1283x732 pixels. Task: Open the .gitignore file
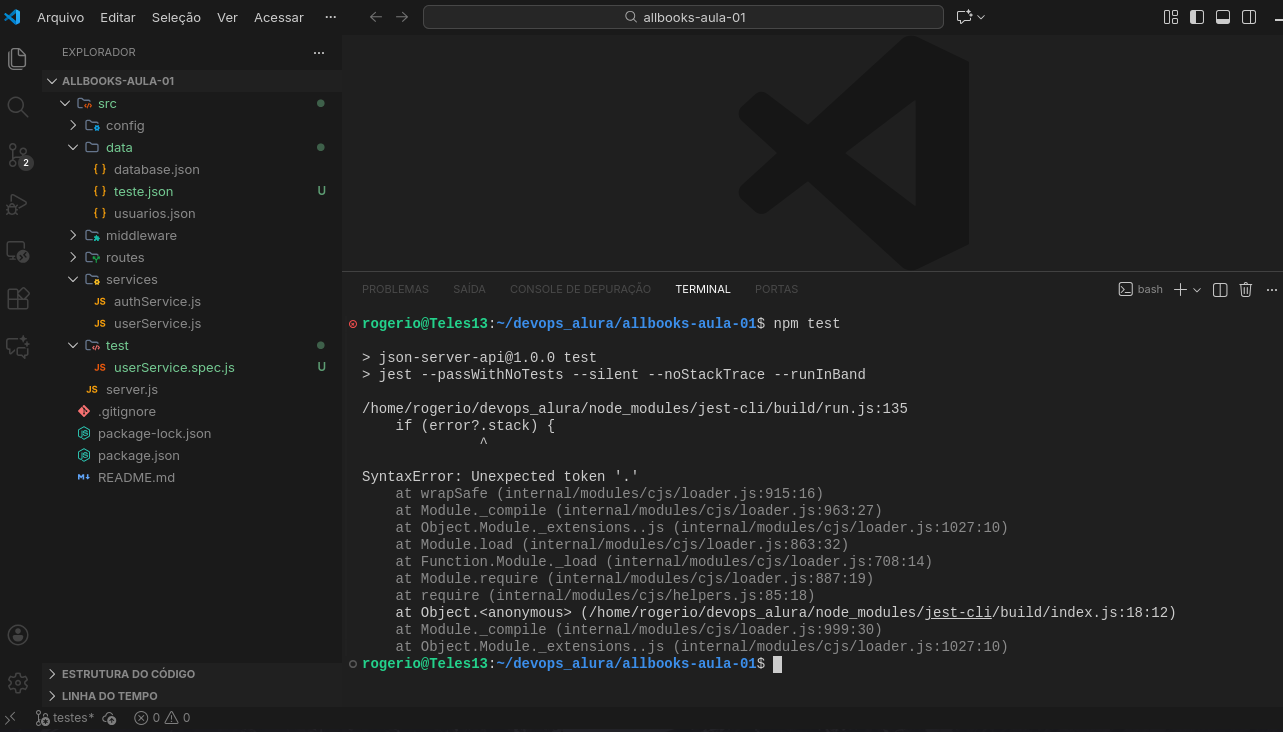point(192,411)
